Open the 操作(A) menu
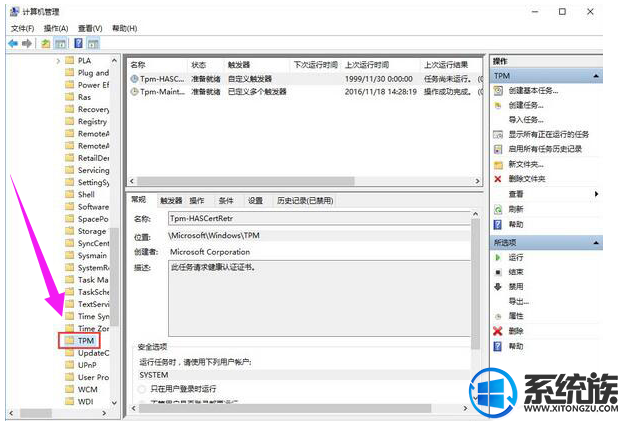 click(56, 28)
